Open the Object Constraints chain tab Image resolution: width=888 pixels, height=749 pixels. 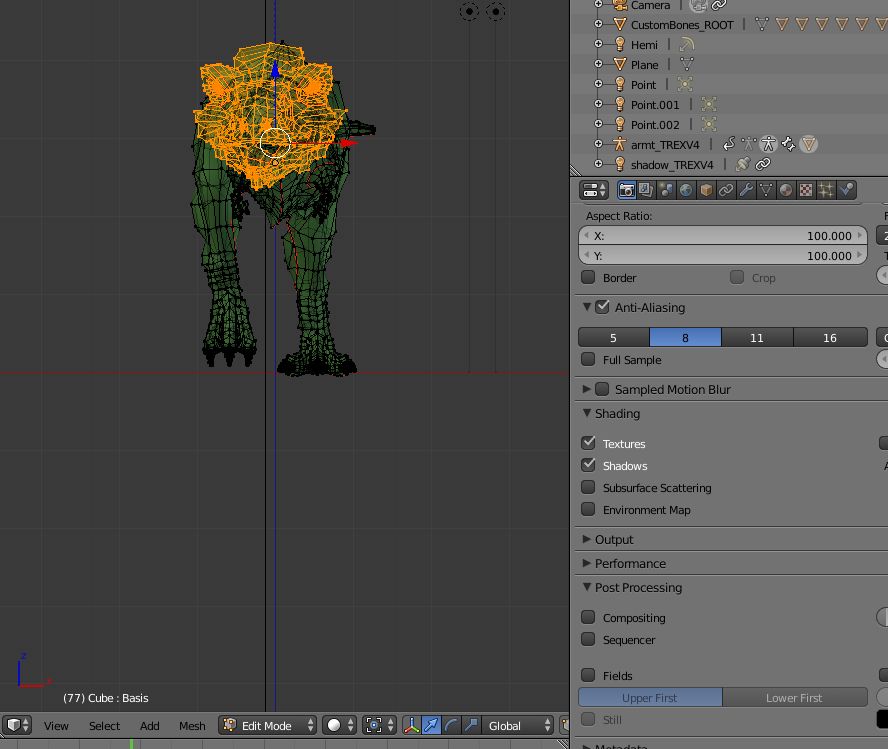[726, 190]
